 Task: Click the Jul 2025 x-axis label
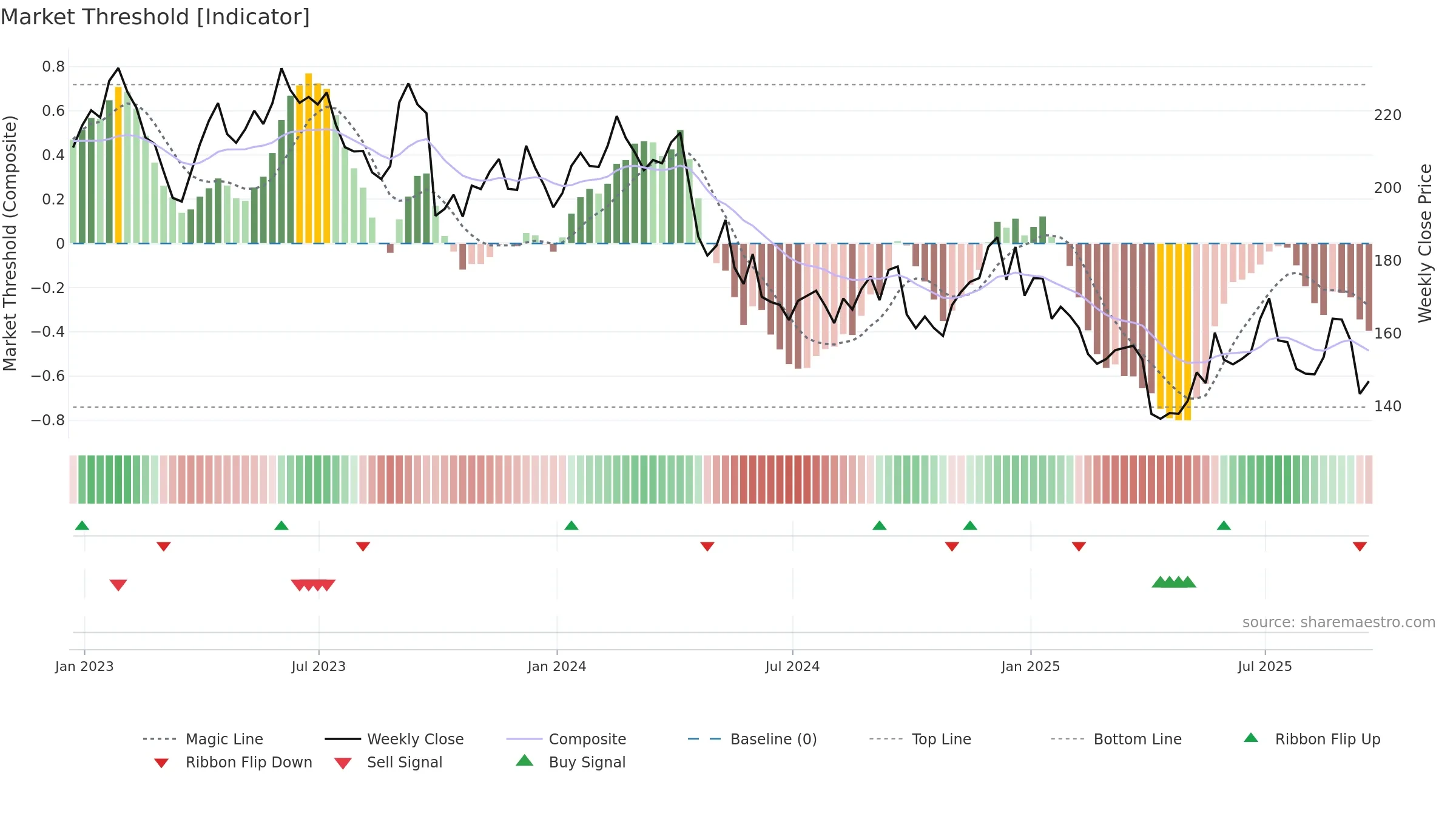(1265, 666)
